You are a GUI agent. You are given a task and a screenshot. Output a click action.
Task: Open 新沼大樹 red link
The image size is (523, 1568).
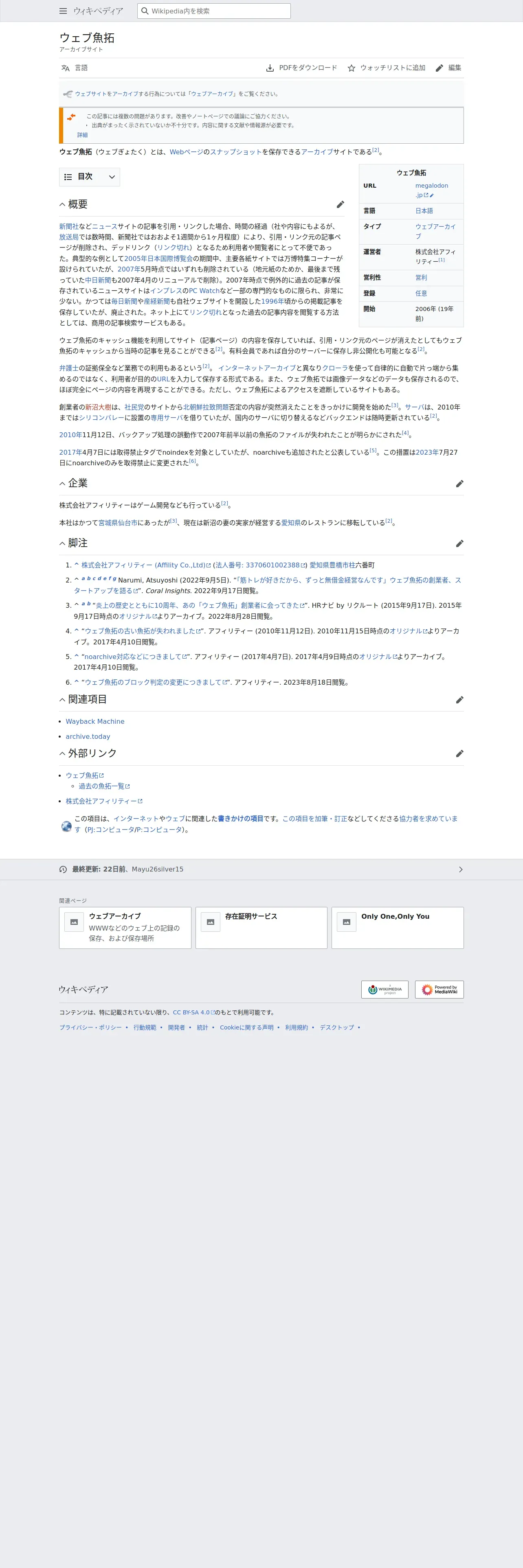pos(98,407)
